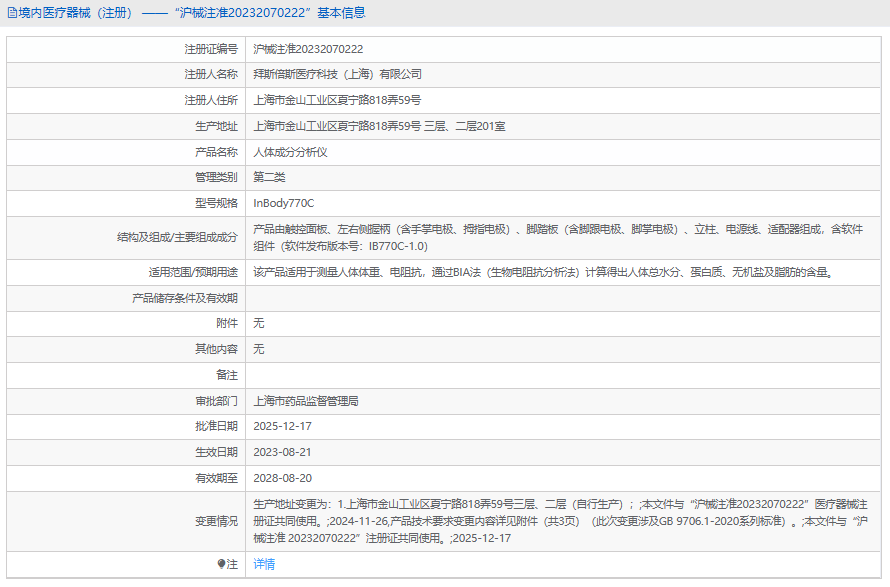Click effective date 2023-08-21
Image resolution: width=890 pixels, height=587 pixels.
[x=282, y=452]
